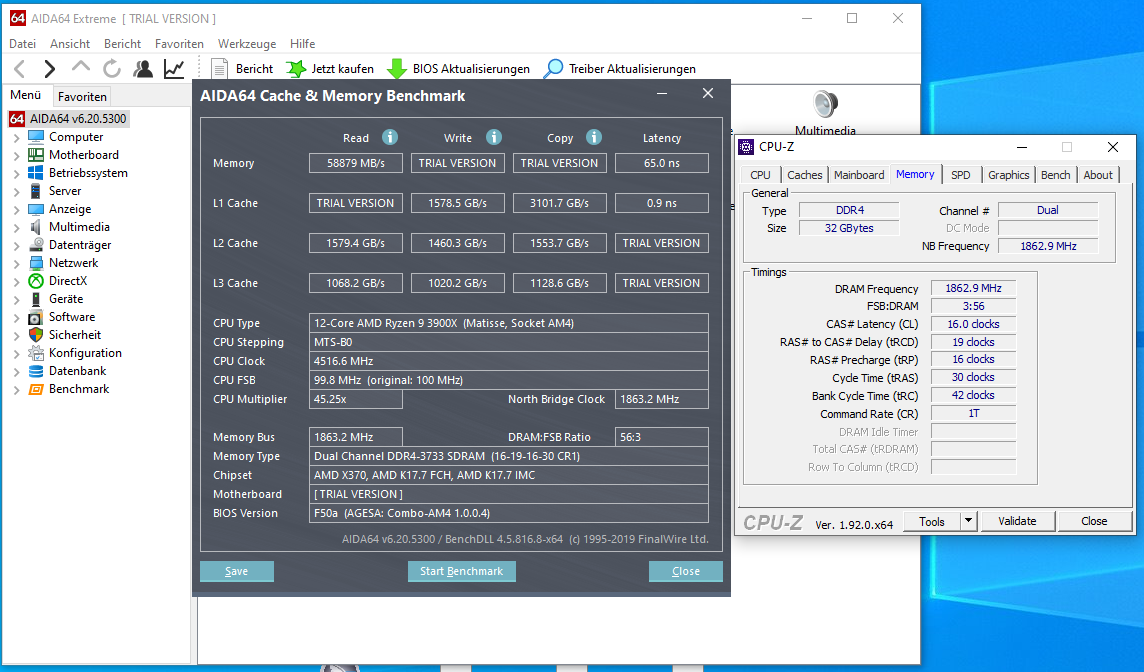Click the CAS# Latency 16.0 clocks value
Viewport: 1144px width, 672px height.
point(973,324)
